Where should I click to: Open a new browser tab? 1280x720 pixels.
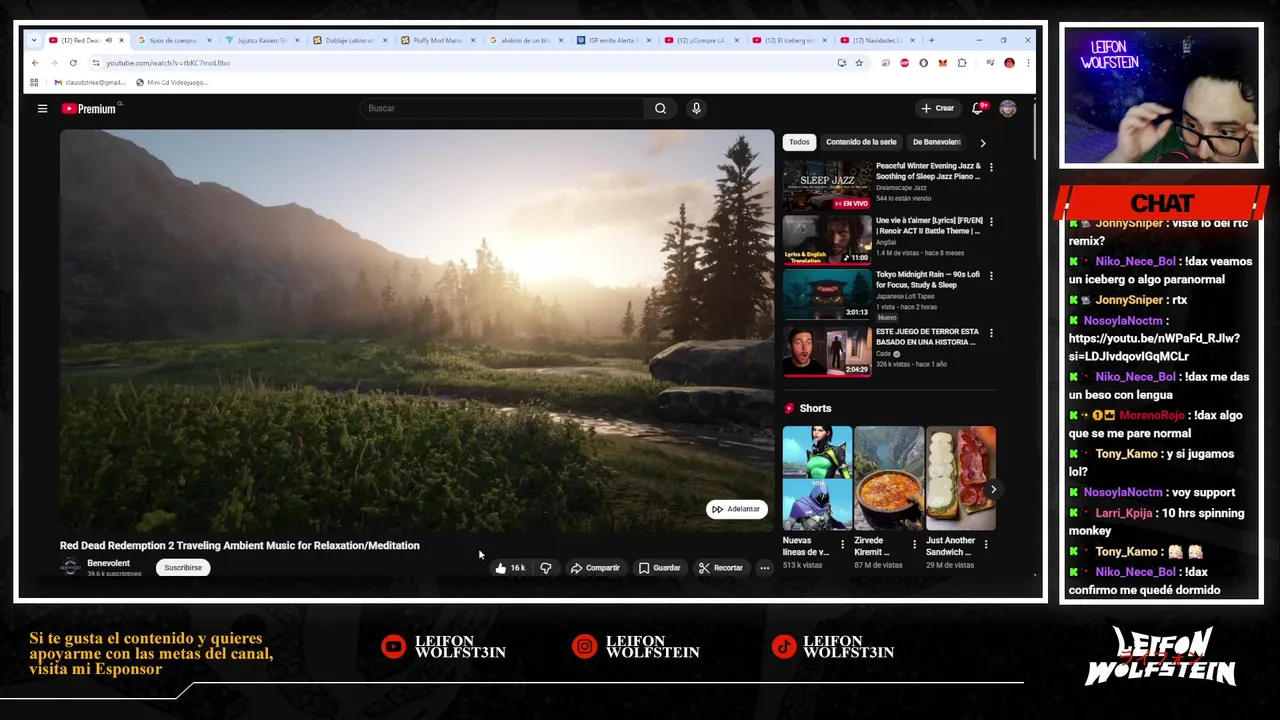click(x=931, y=40)
